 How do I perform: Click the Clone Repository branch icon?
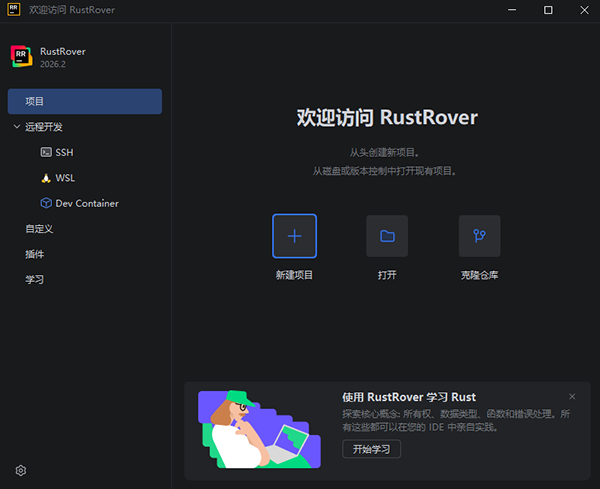(479, 236)
